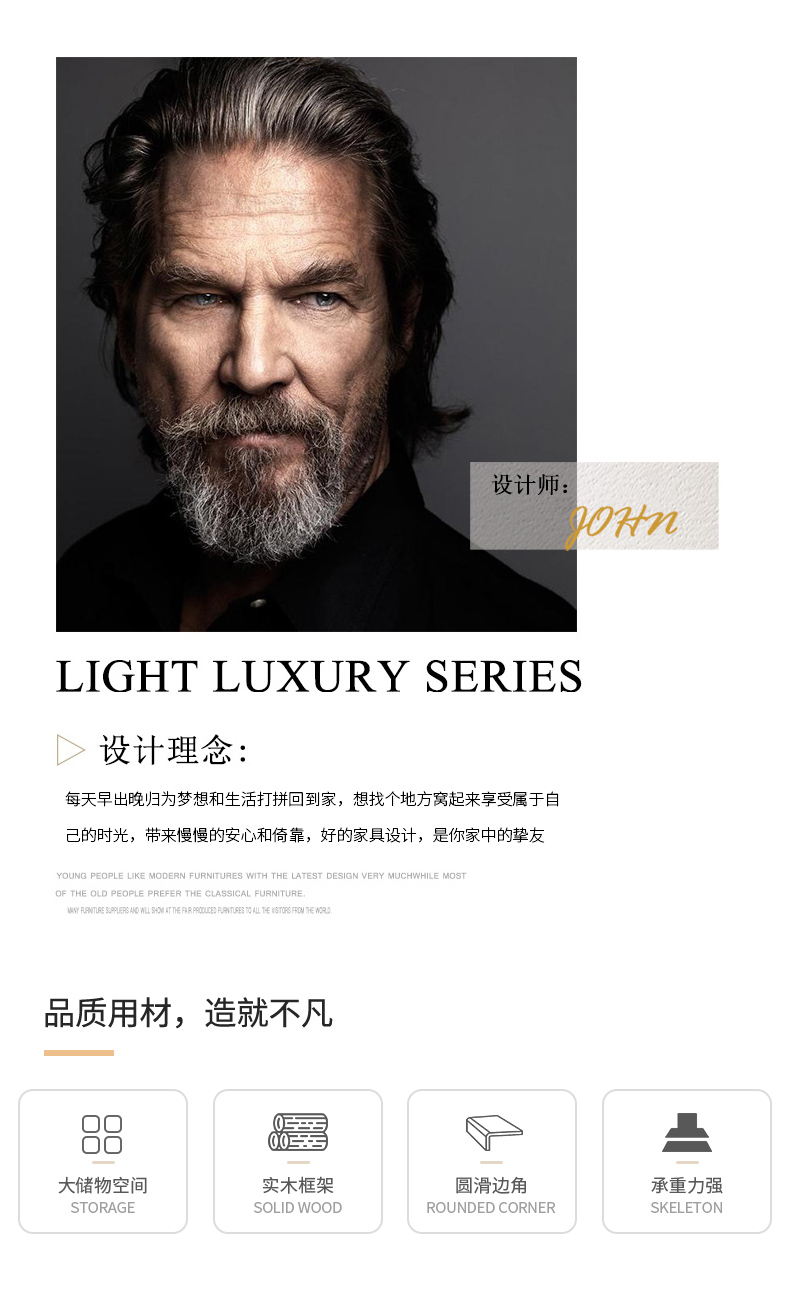Click the four-squares storage icon

102,1134
